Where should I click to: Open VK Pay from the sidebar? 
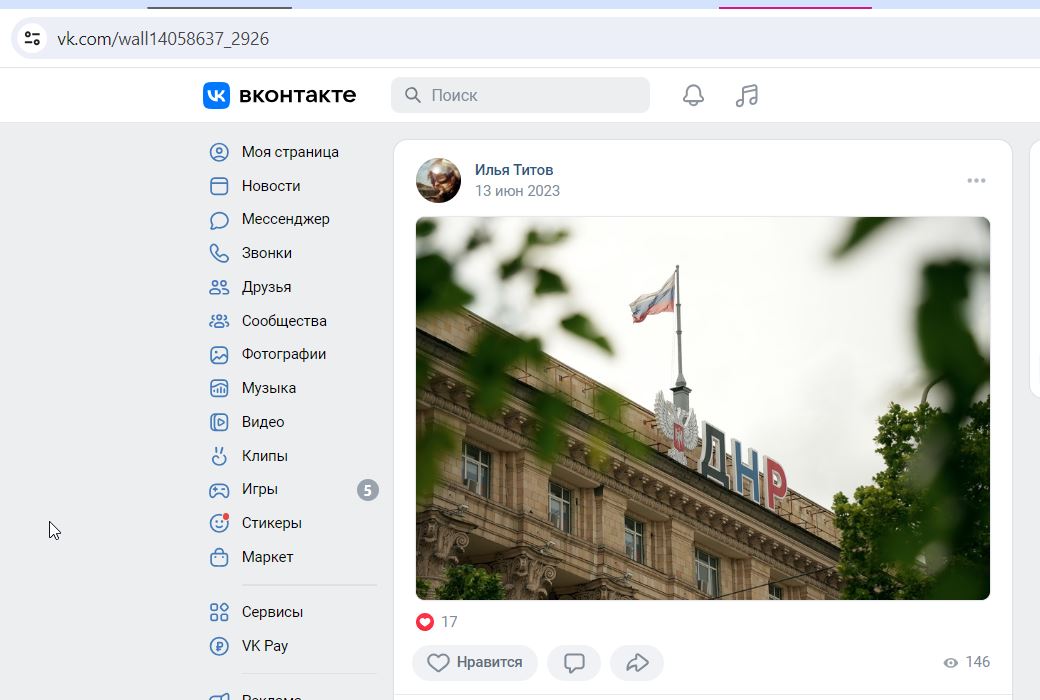click(265, 646)
